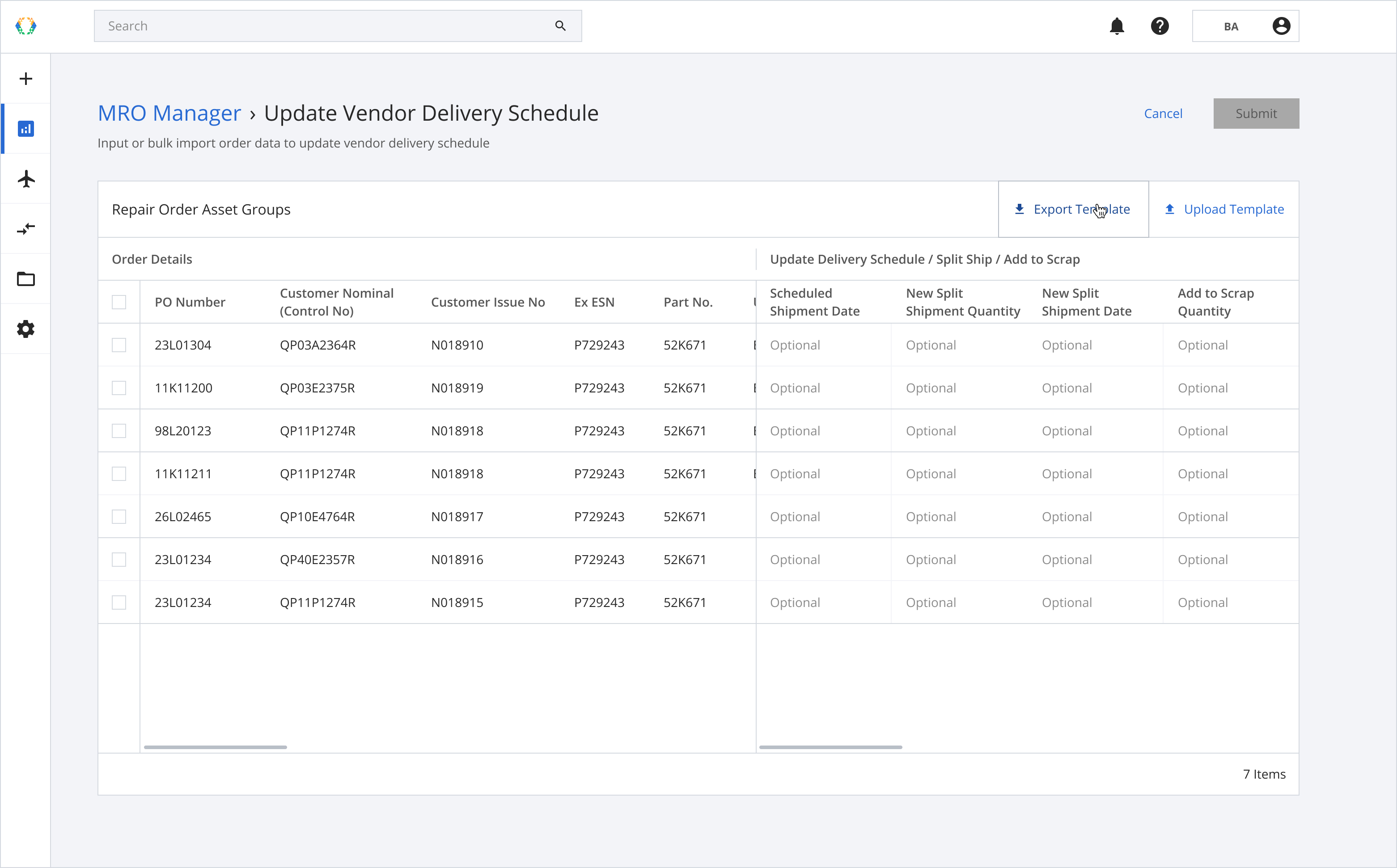Click issue number N018917 cell

pos(457,517)
